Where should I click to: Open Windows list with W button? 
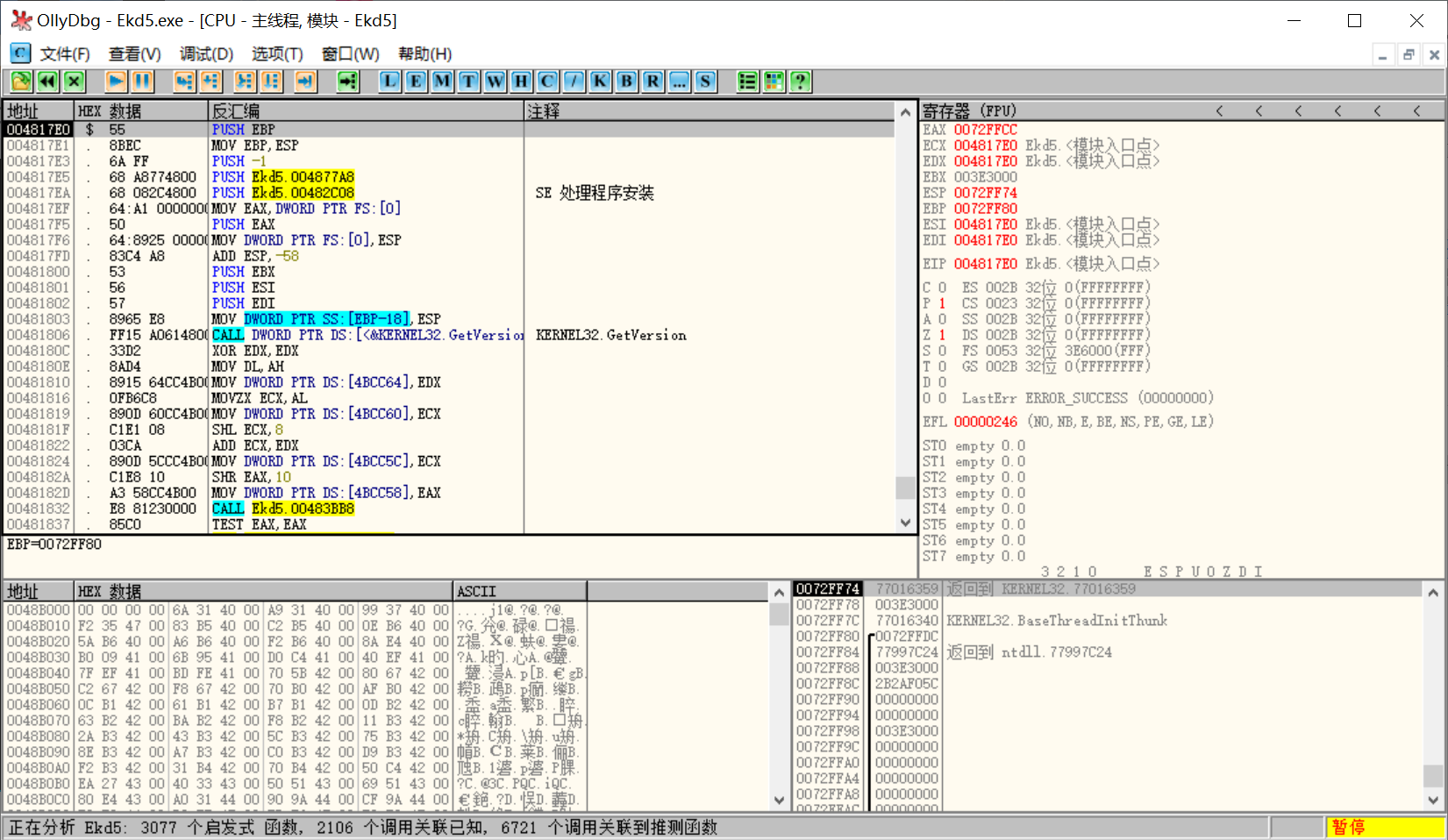pyautogui.click(x=495, y=82)
